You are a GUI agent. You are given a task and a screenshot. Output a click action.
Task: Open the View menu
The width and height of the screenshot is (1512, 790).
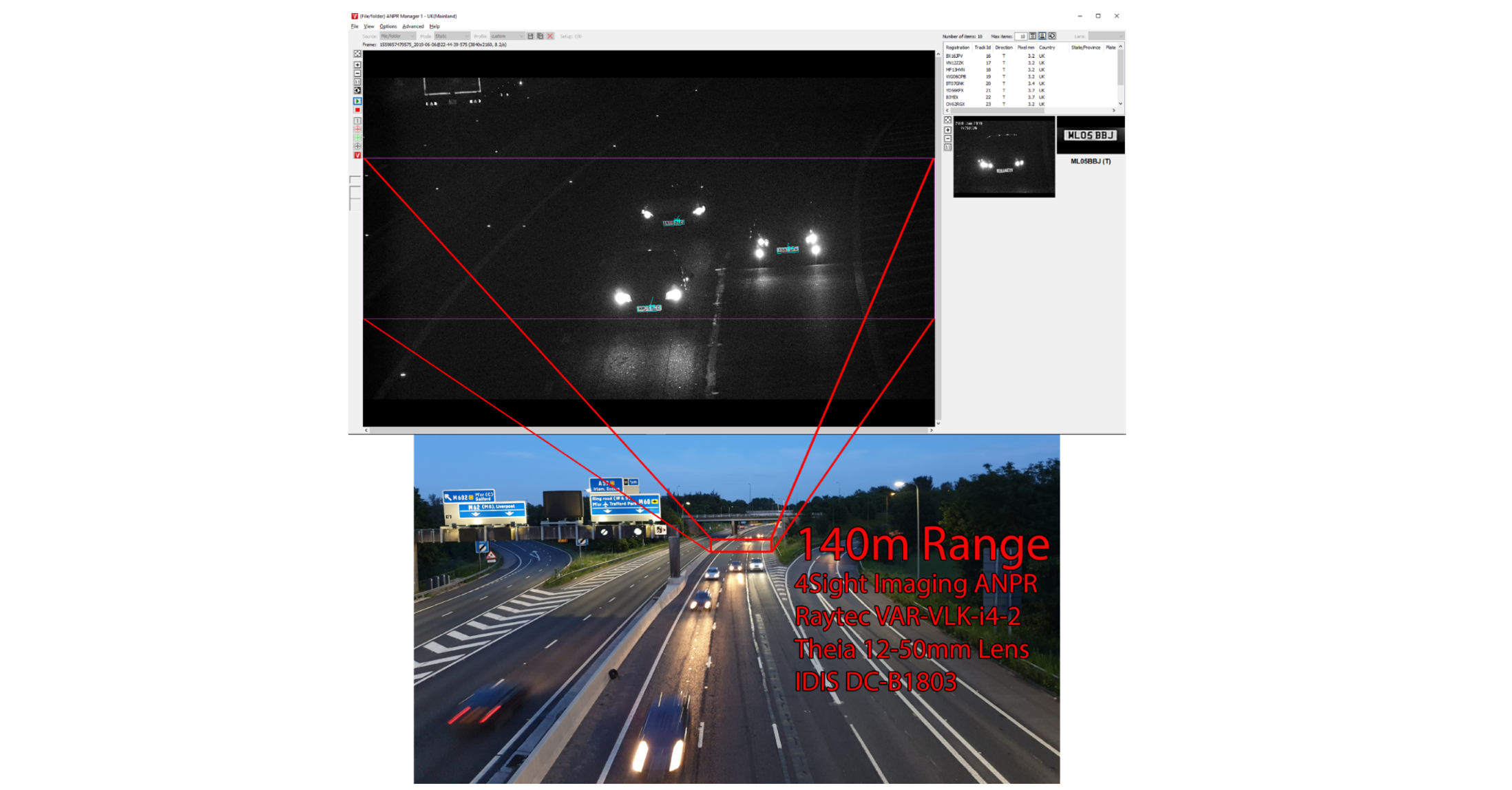369,26
